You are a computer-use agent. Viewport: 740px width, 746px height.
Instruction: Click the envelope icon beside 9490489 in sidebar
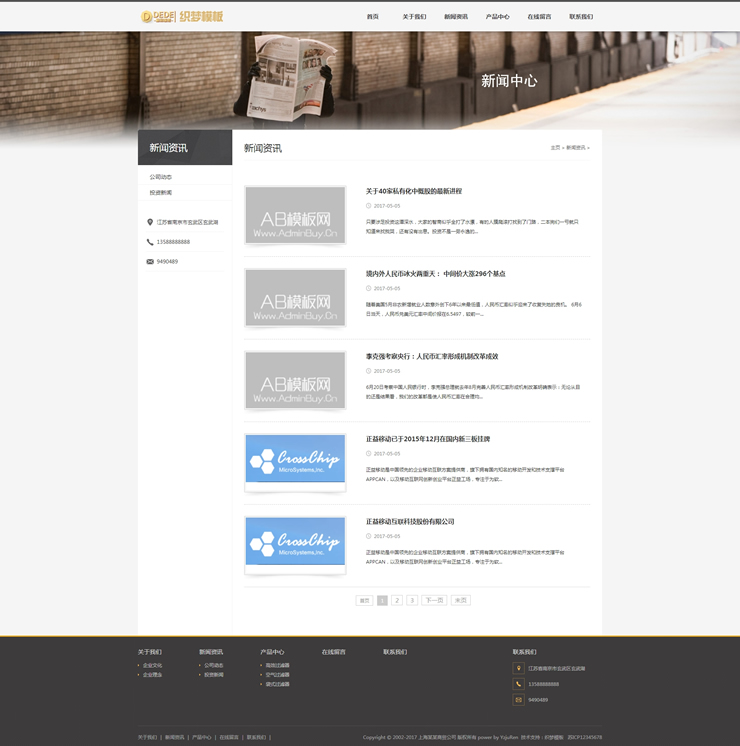coord(150,261)
